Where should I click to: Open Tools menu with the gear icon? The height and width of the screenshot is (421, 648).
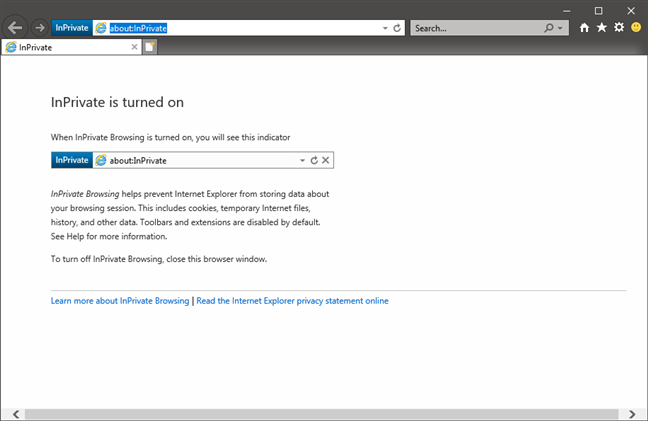(x=619, y=28)
